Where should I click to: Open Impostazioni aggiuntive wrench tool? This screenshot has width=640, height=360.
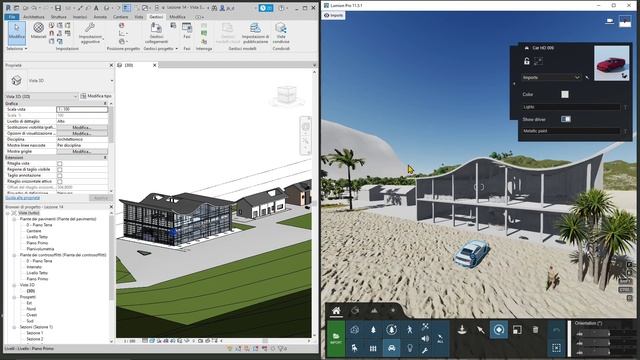click(x=90, y=33)
